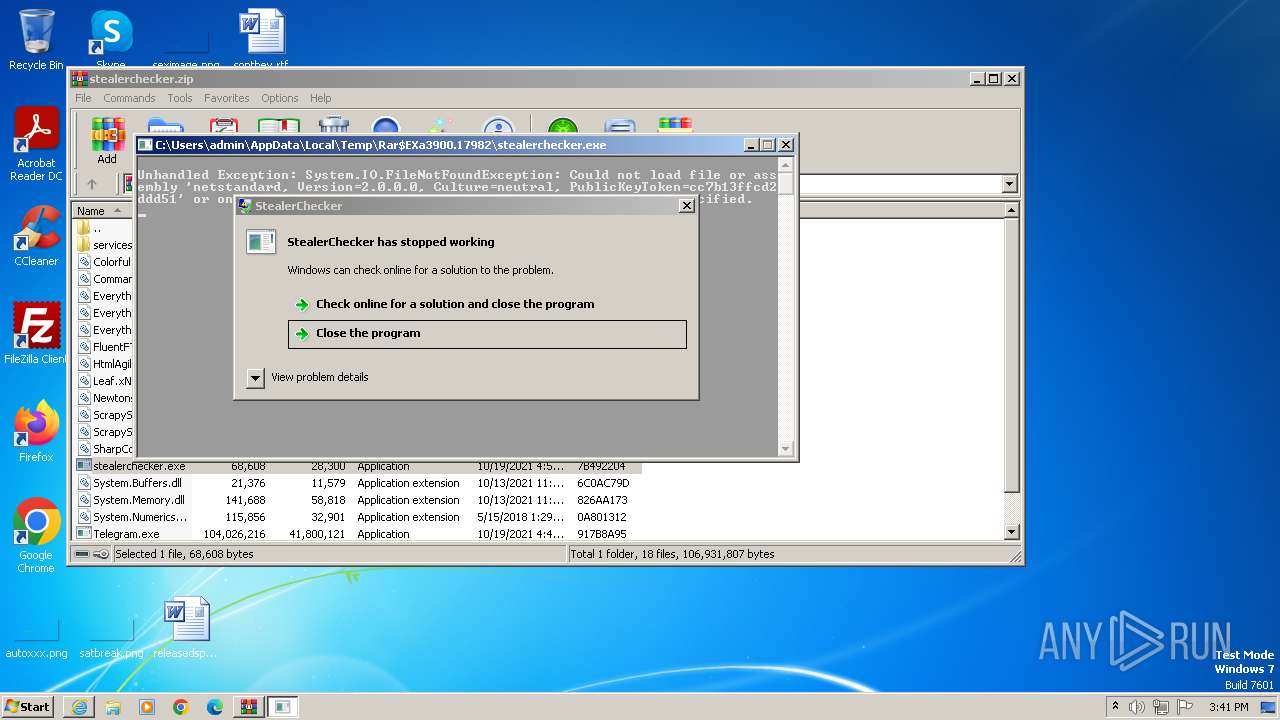This screenshot has width=1280, height=720.
Task: Click the green VirusScan icon in WinRAR toolbar
Action: click(x=563, y=126)
